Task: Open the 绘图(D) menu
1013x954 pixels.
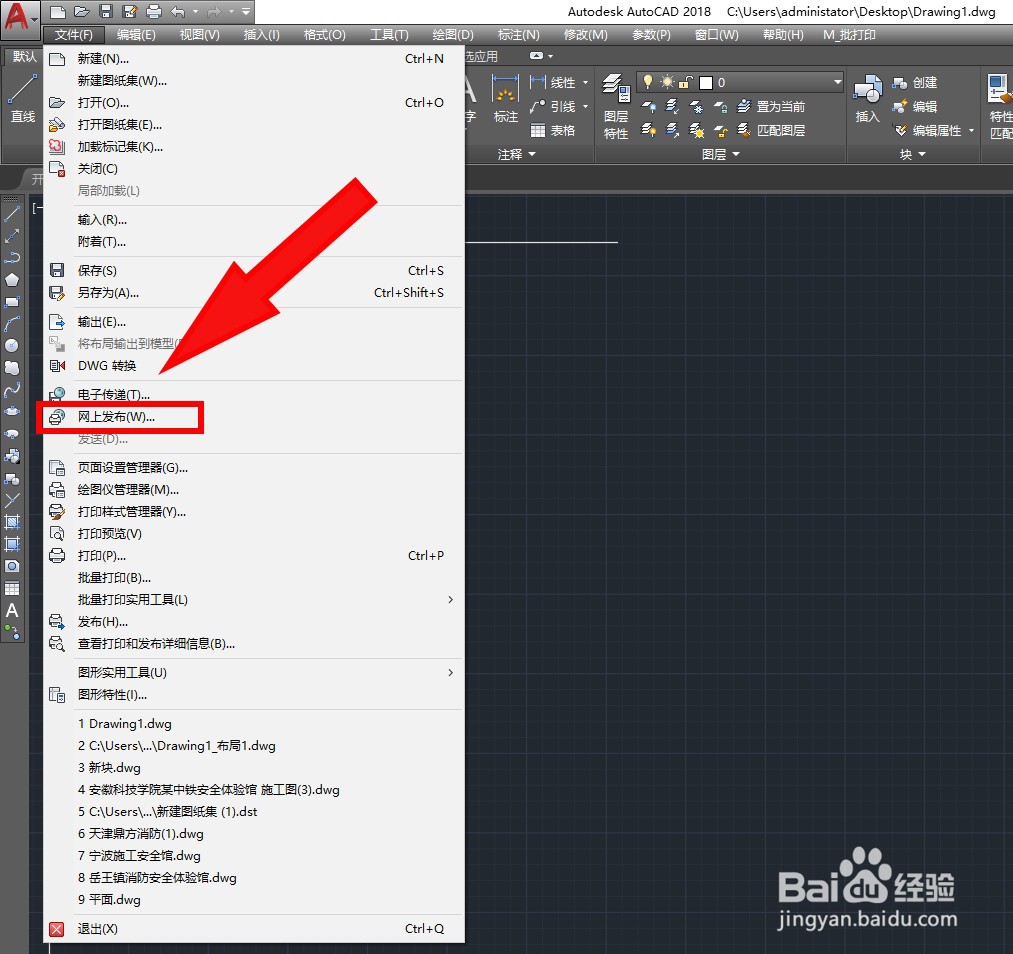Action: point(453,35)
